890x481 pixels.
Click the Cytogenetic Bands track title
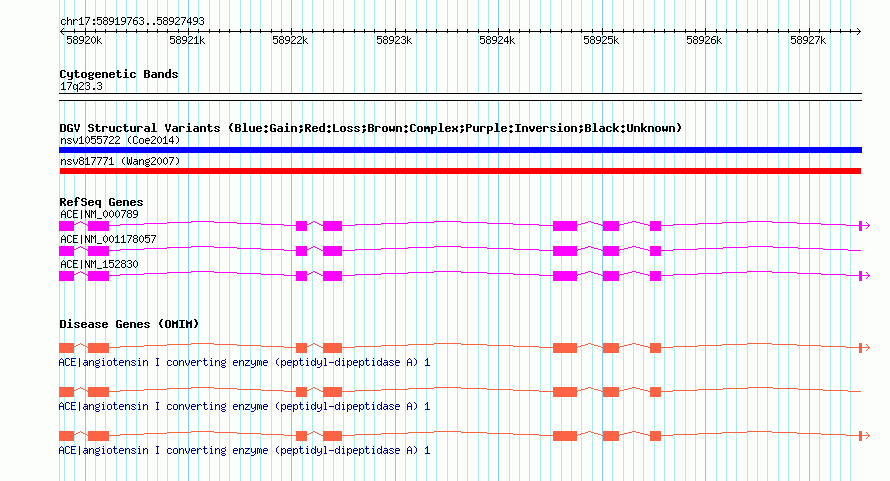click(x=119, y=74)
